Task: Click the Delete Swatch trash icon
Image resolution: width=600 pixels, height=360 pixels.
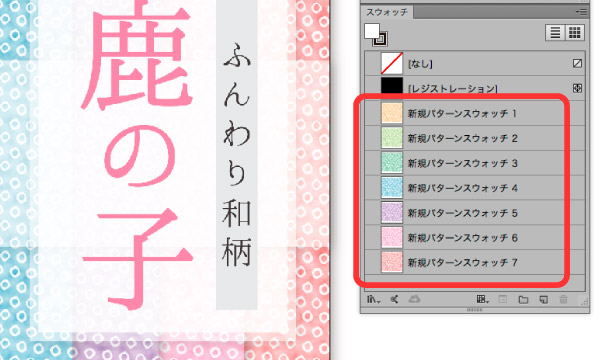Action: point(563,300)
